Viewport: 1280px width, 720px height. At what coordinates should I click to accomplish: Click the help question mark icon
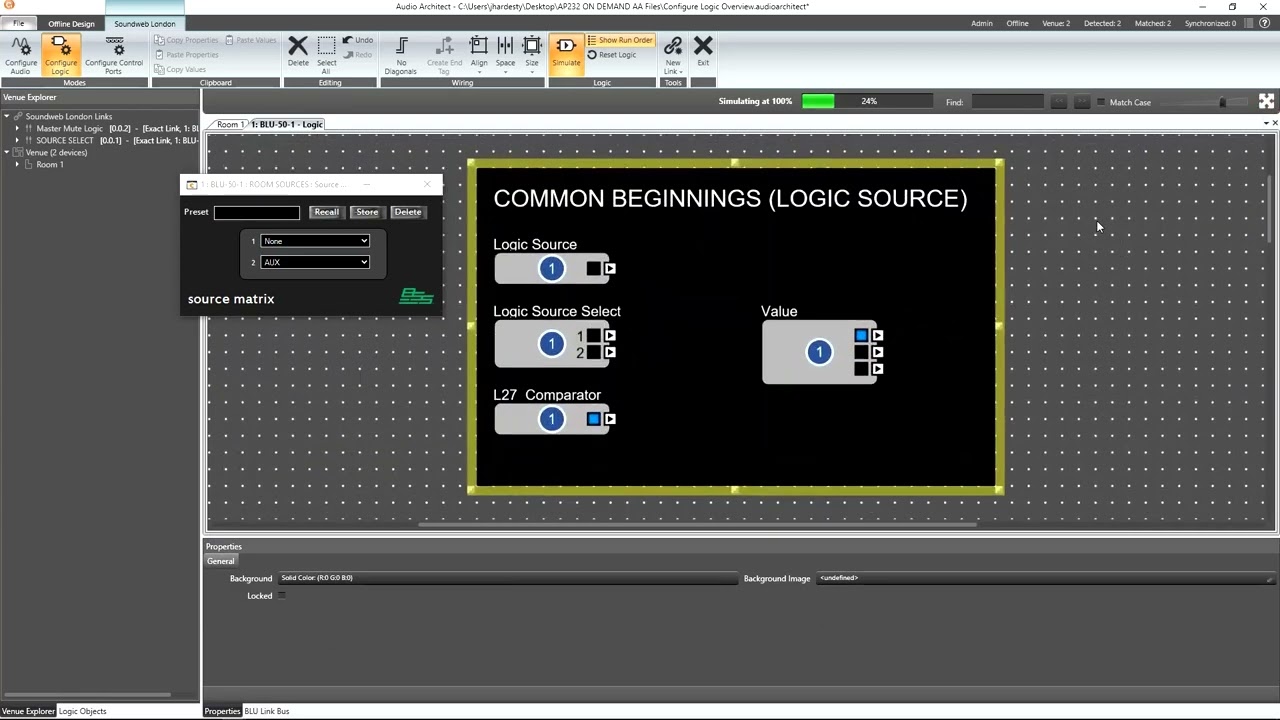(x=1265, y=23)
